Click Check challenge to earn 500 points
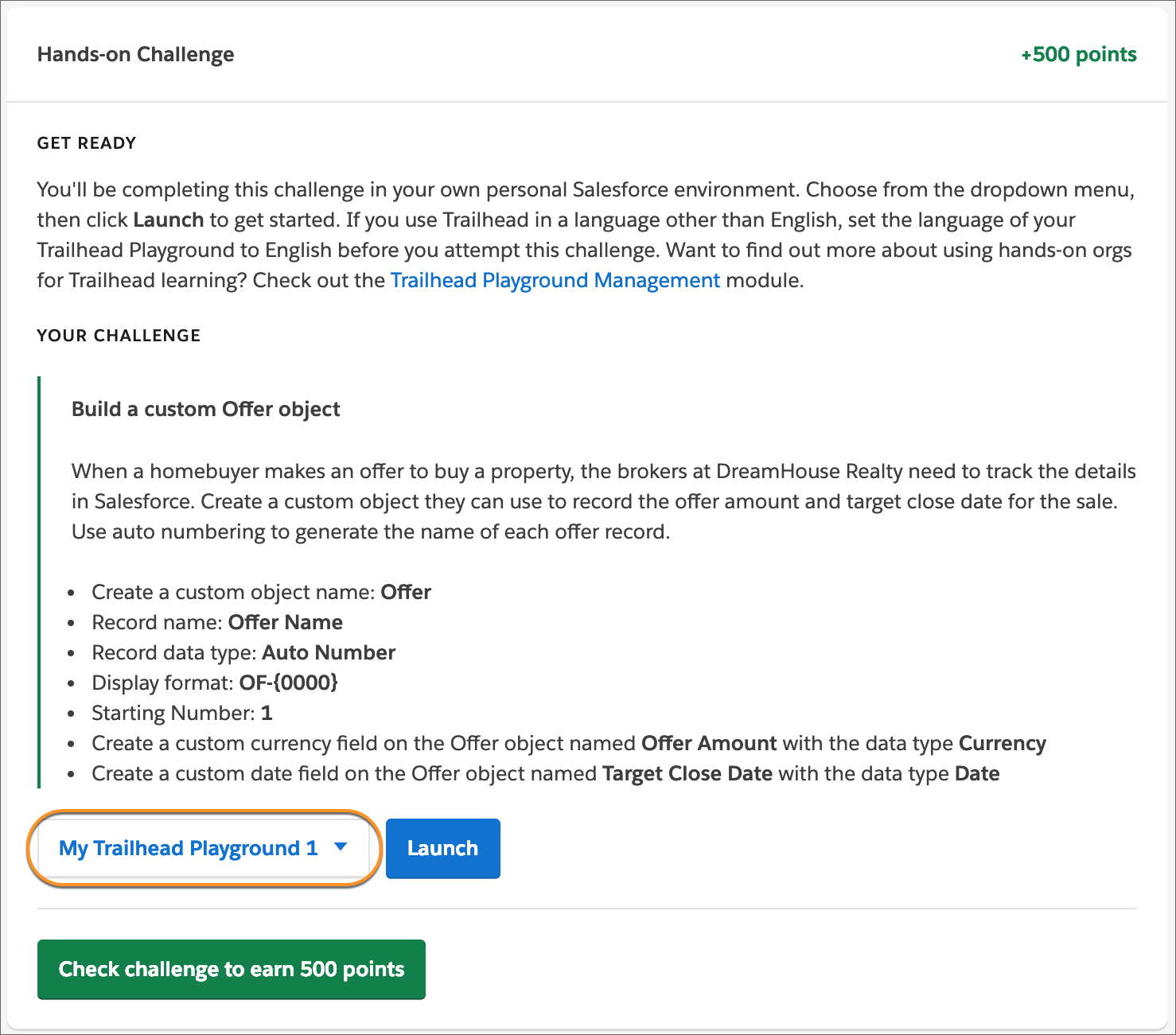This screenshot has width=1176, height=1035. click(x=232, y=969)
